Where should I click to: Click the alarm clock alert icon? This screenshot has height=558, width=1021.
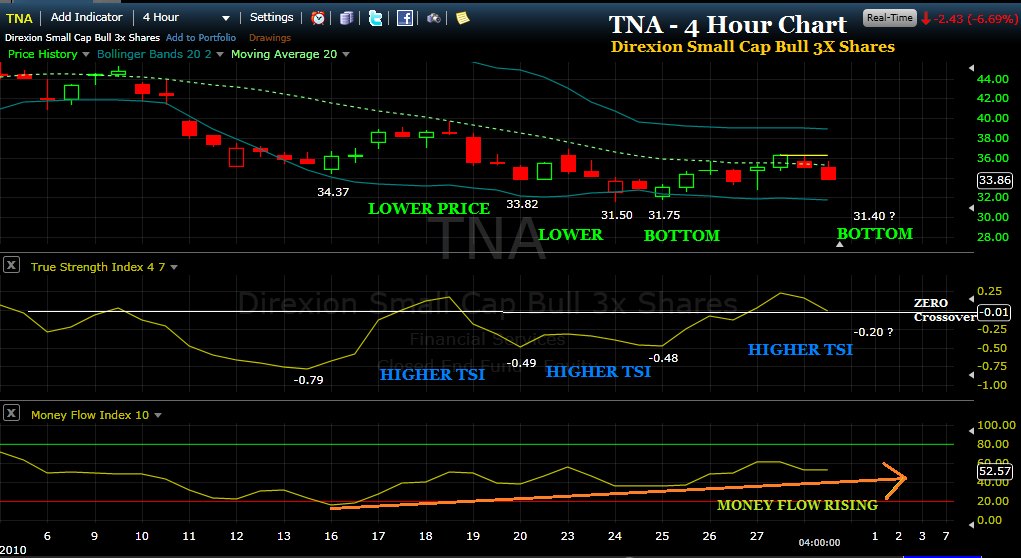[x=318, y=18]
